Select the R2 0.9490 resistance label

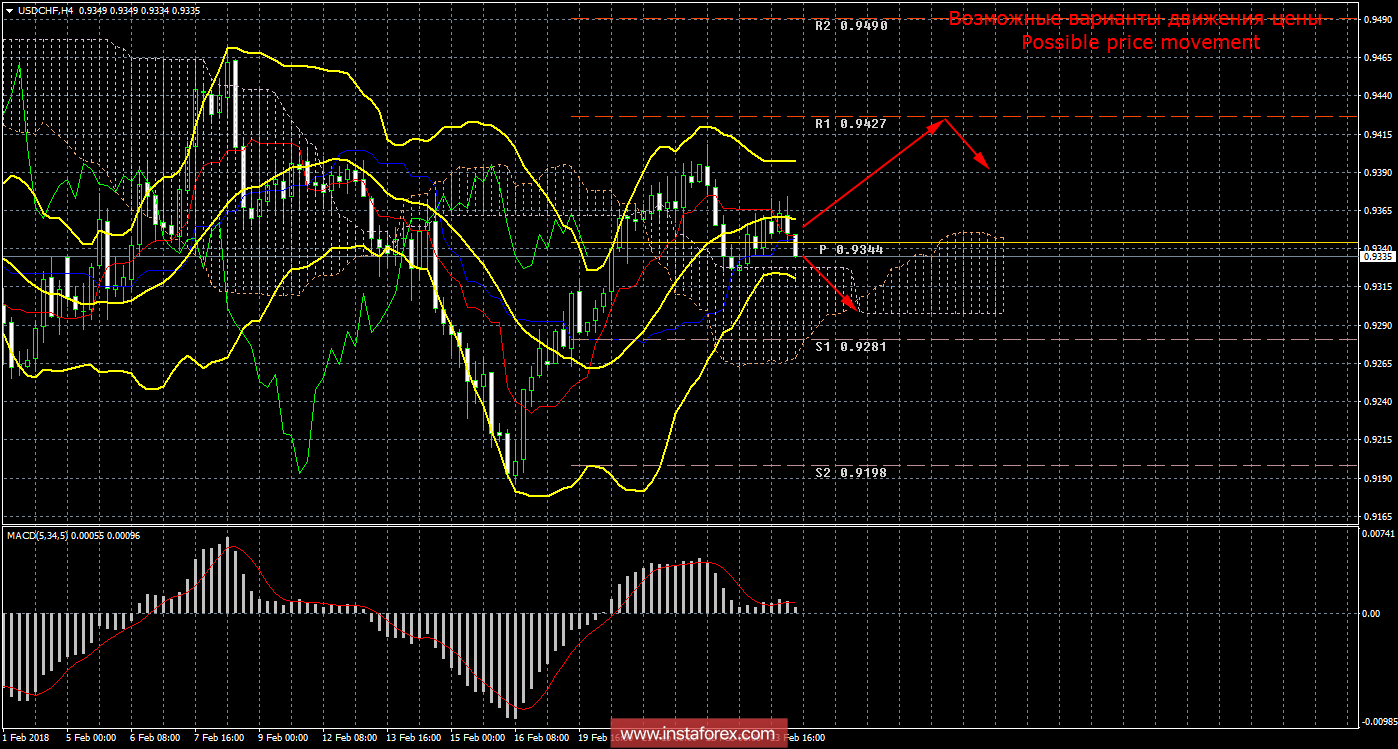click(850, 27)
